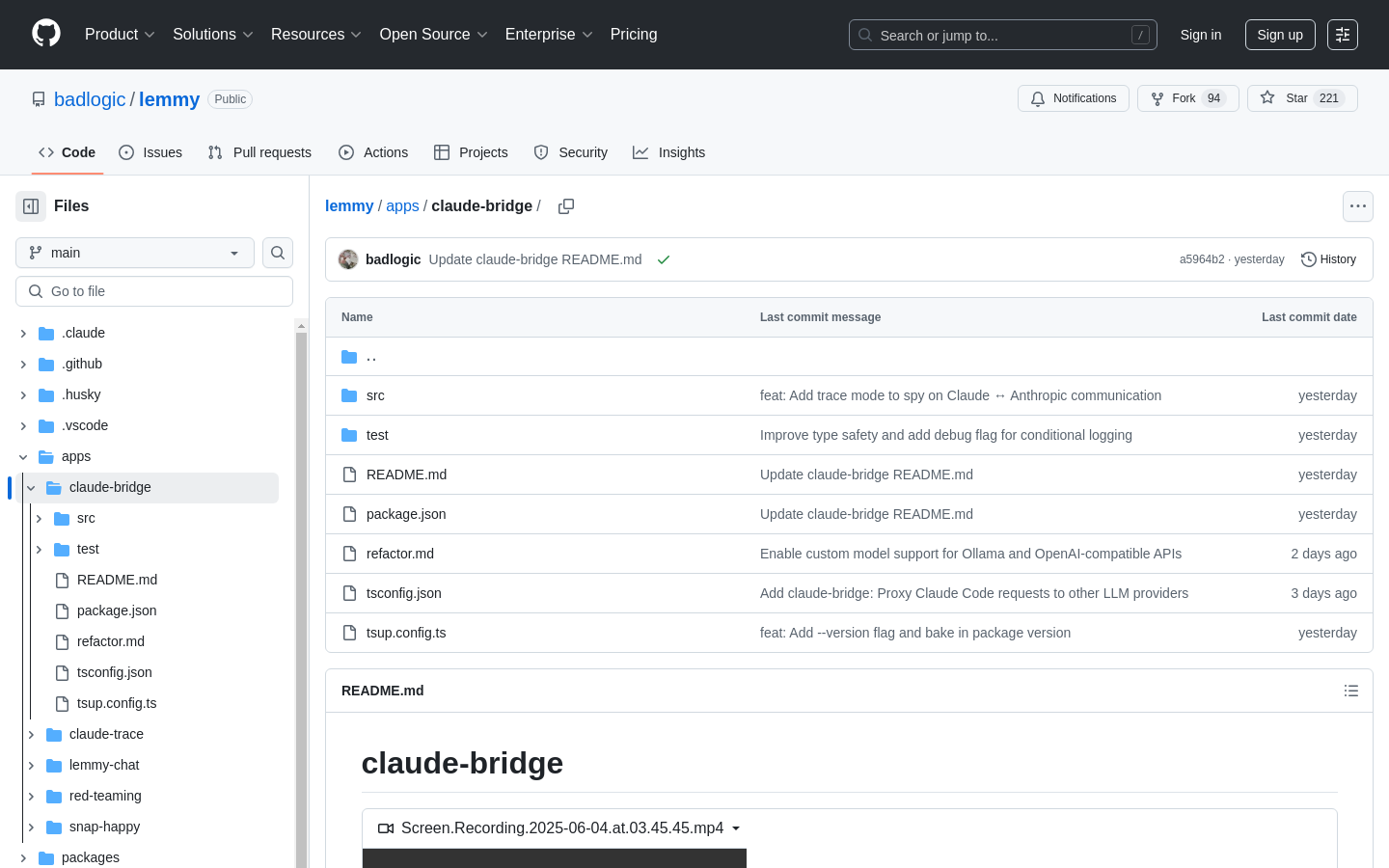Open the Enterprise menu

(549, 35)
